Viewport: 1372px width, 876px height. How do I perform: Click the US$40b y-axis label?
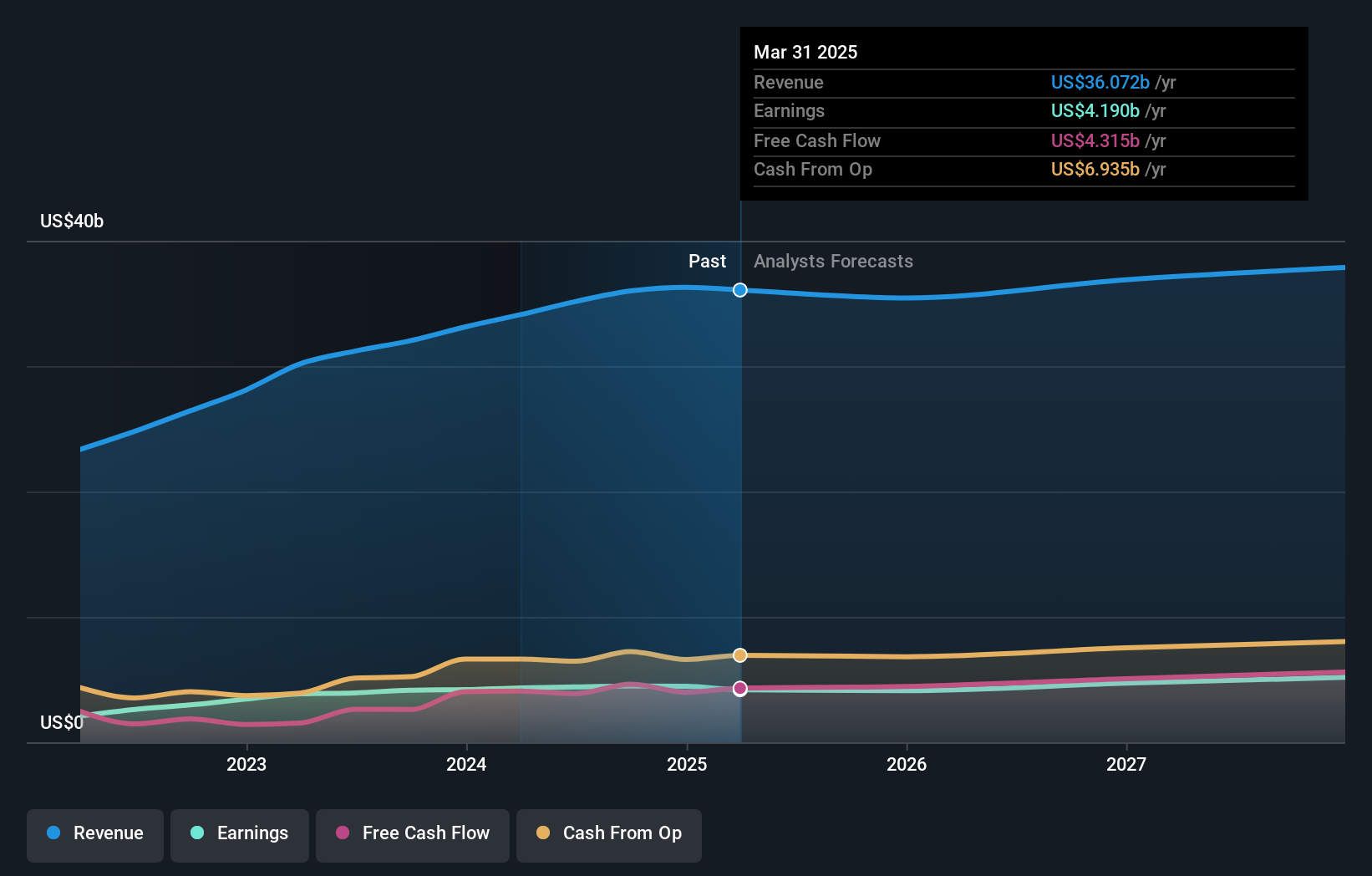pos(72,221)
